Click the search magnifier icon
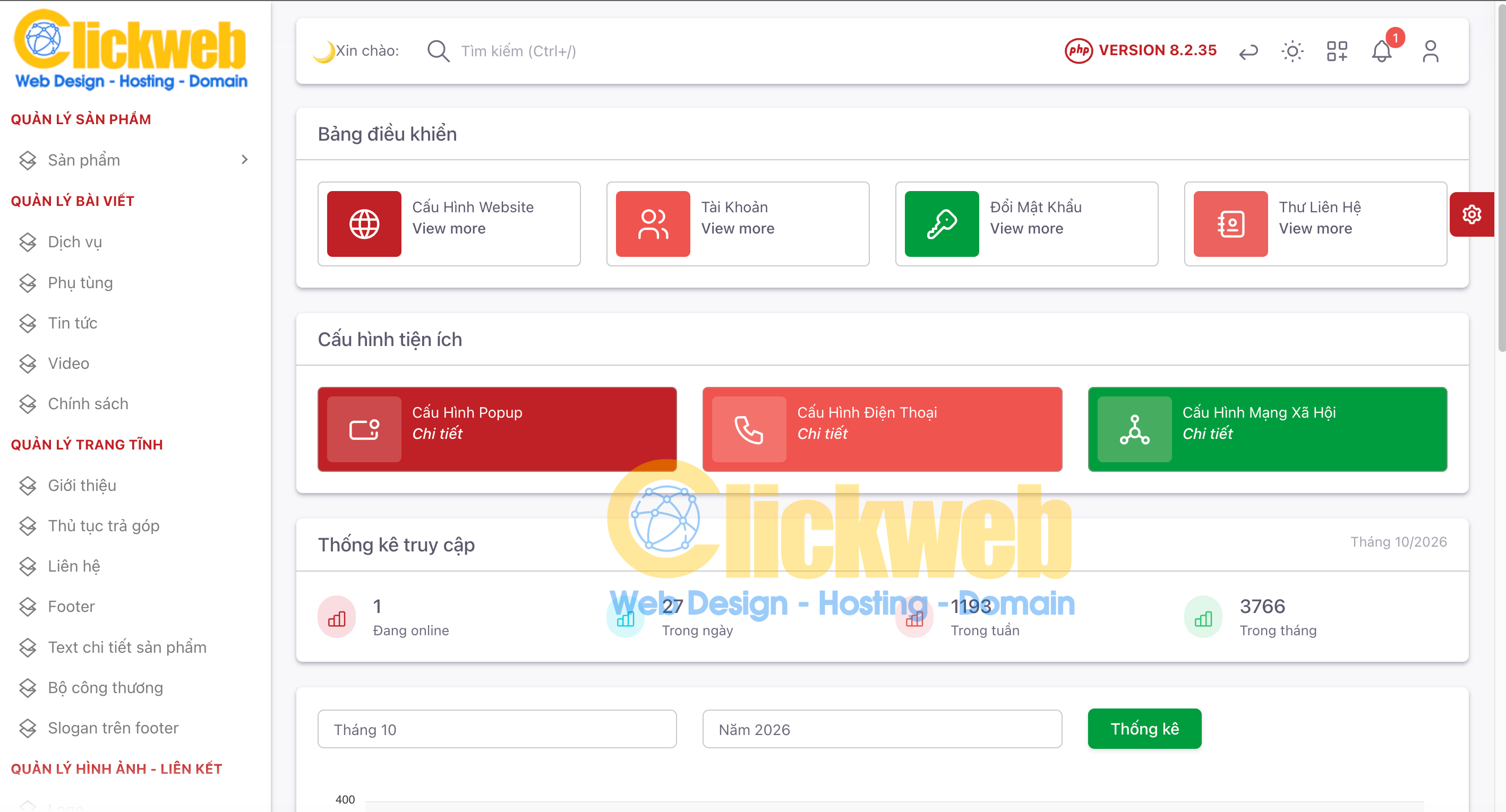 (x=438, y=51)
